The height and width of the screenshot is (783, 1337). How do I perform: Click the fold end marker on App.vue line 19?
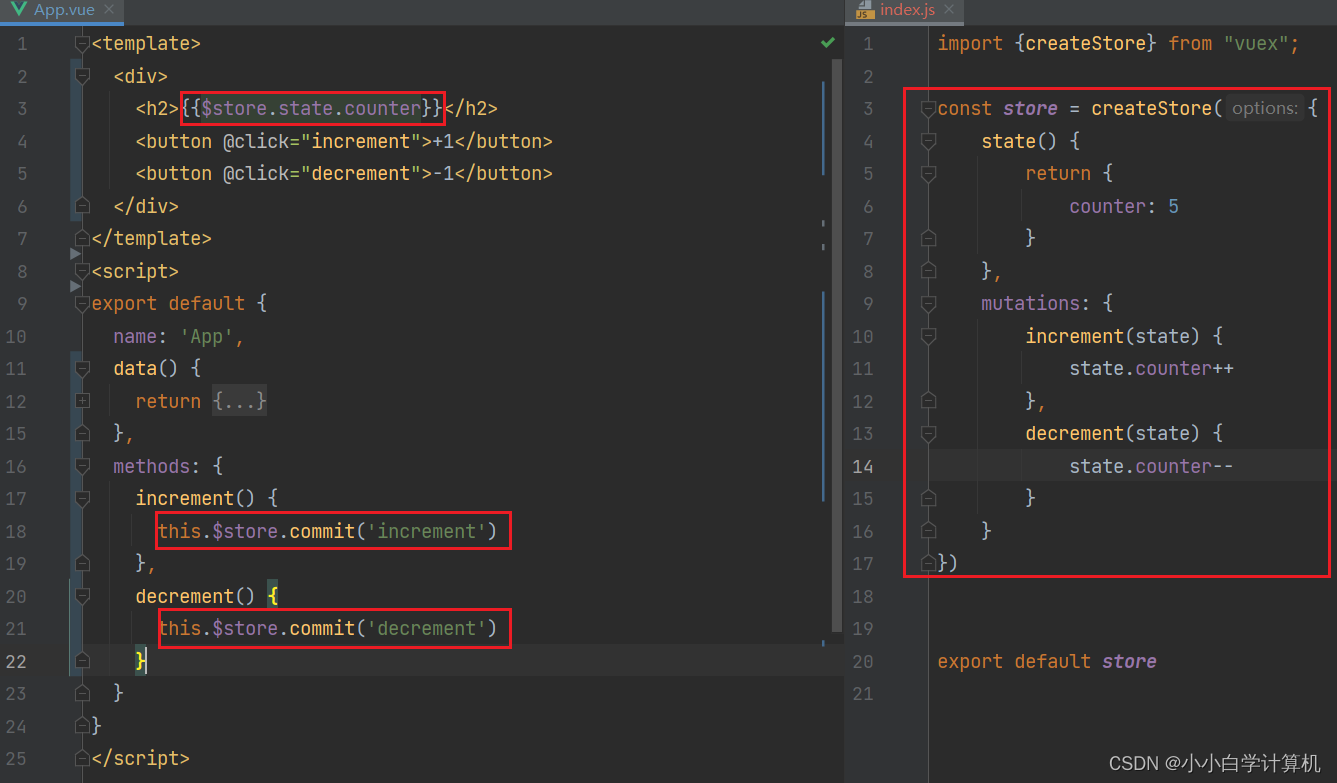(83, 564)
